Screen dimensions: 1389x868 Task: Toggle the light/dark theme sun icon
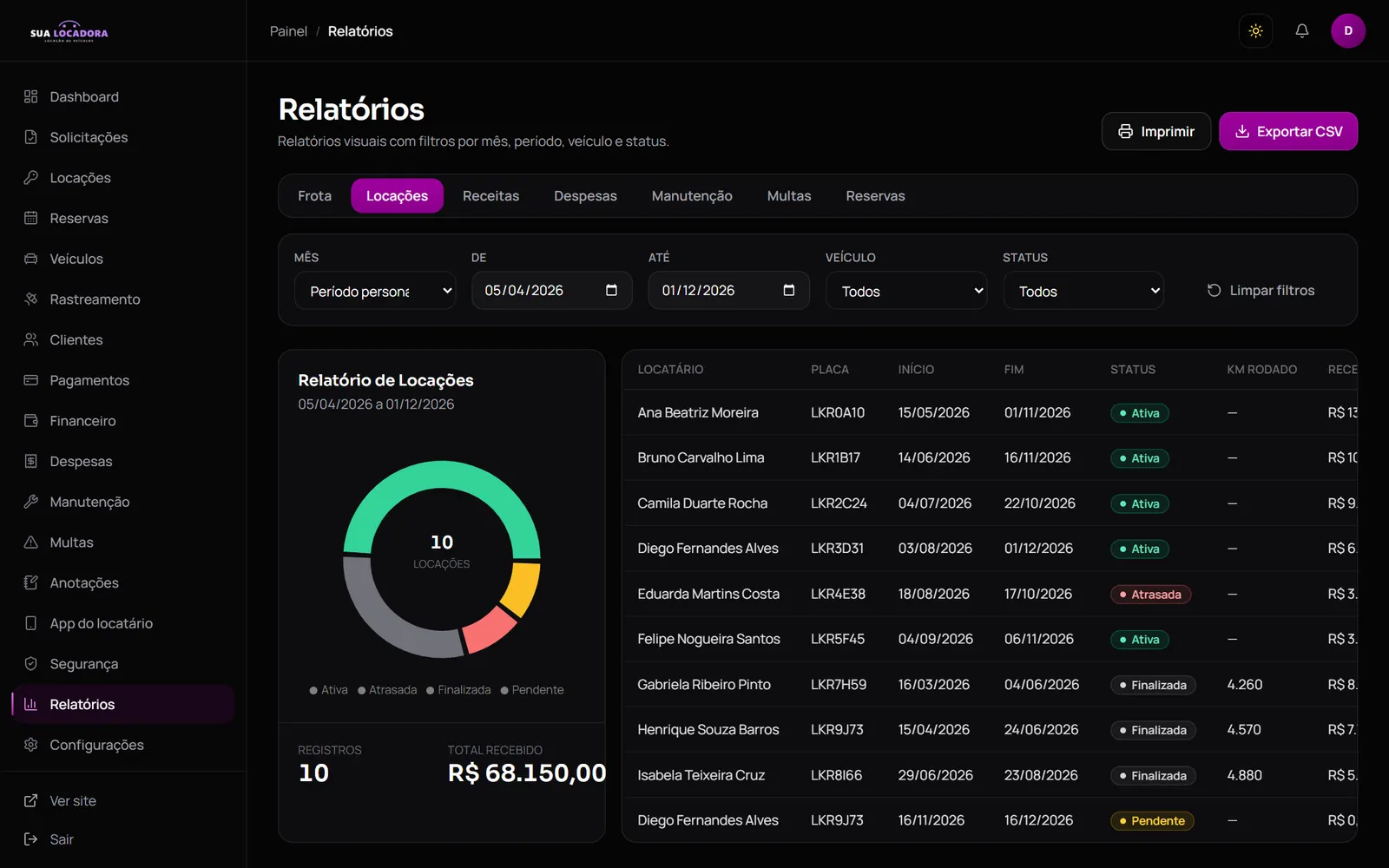[x=1255, y=31]
